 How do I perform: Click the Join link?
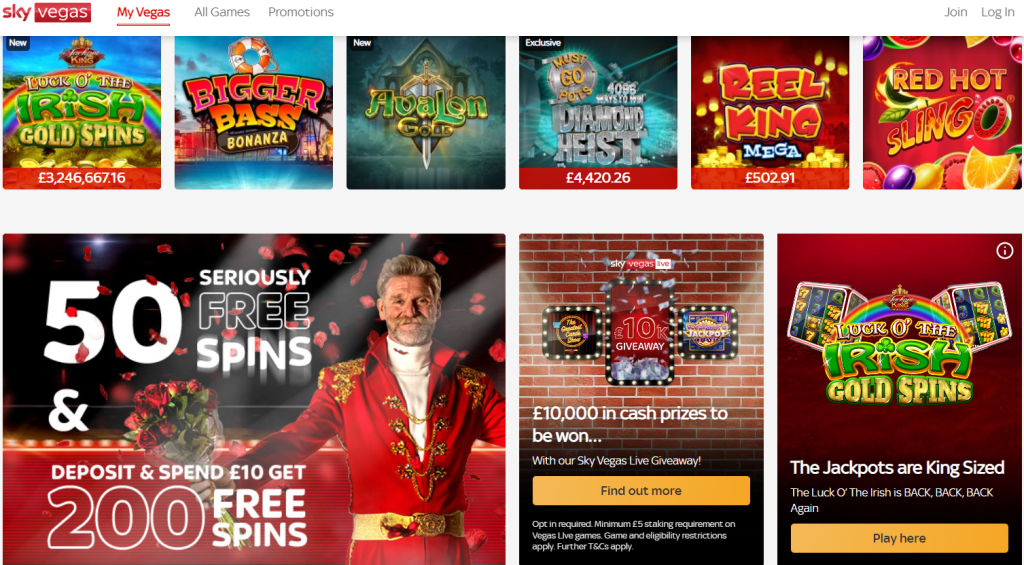pos(955,12)
